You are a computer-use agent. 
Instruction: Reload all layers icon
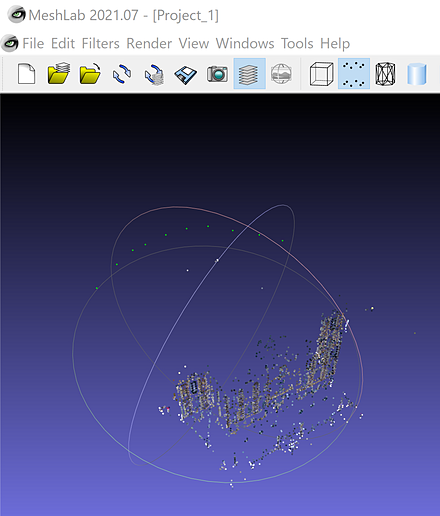(x=154, y=74)
